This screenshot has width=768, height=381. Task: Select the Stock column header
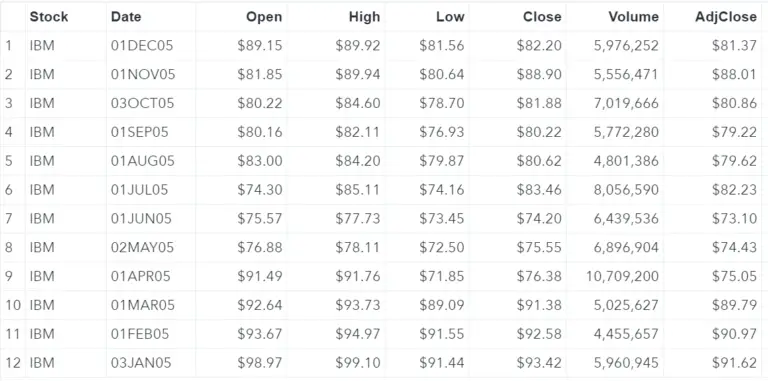pos(49,17)
